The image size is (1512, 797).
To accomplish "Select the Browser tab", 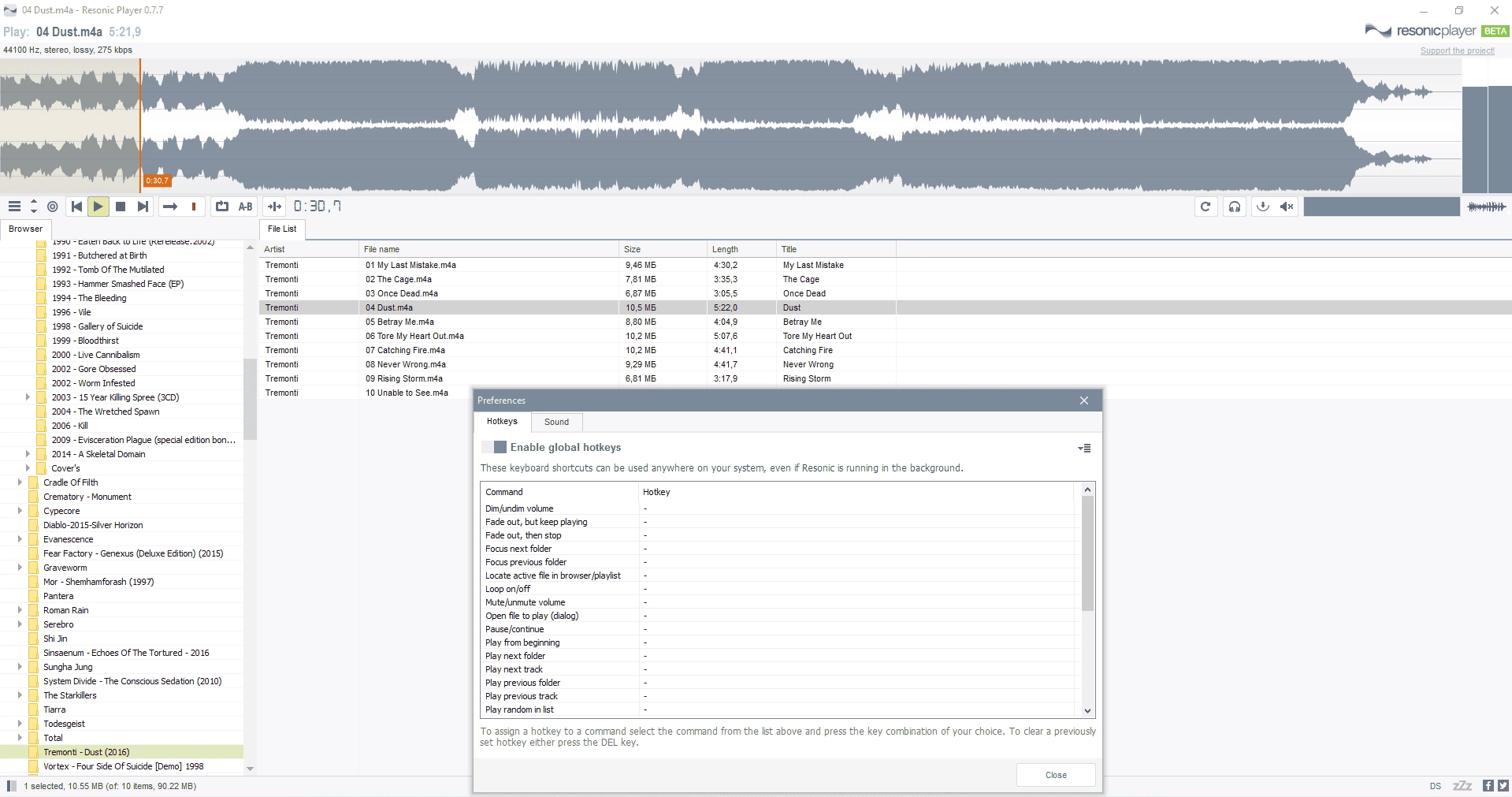I will tap(26, 229).
